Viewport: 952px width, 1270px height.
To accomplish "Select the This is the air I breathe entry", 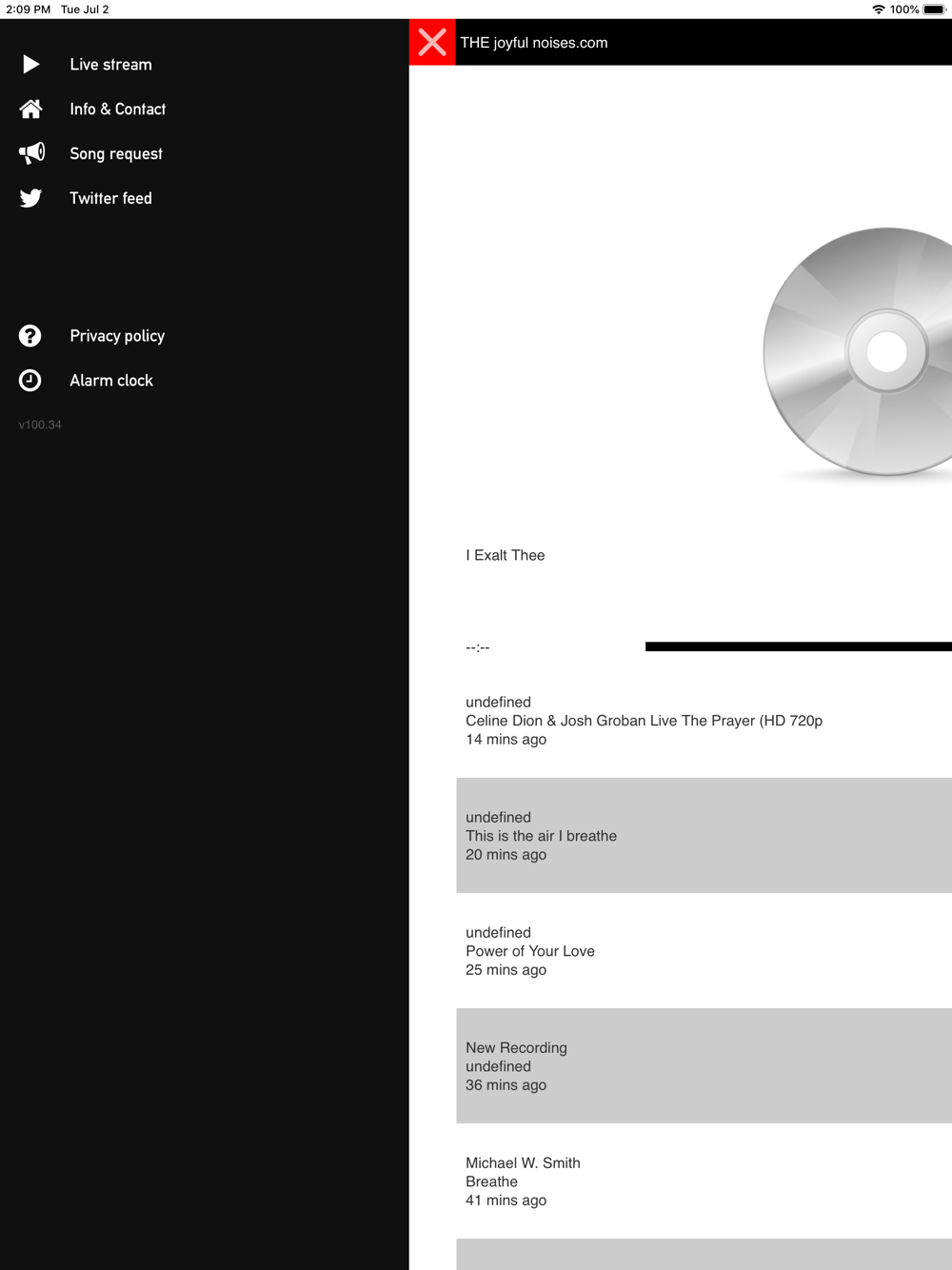I will point(704,836).
